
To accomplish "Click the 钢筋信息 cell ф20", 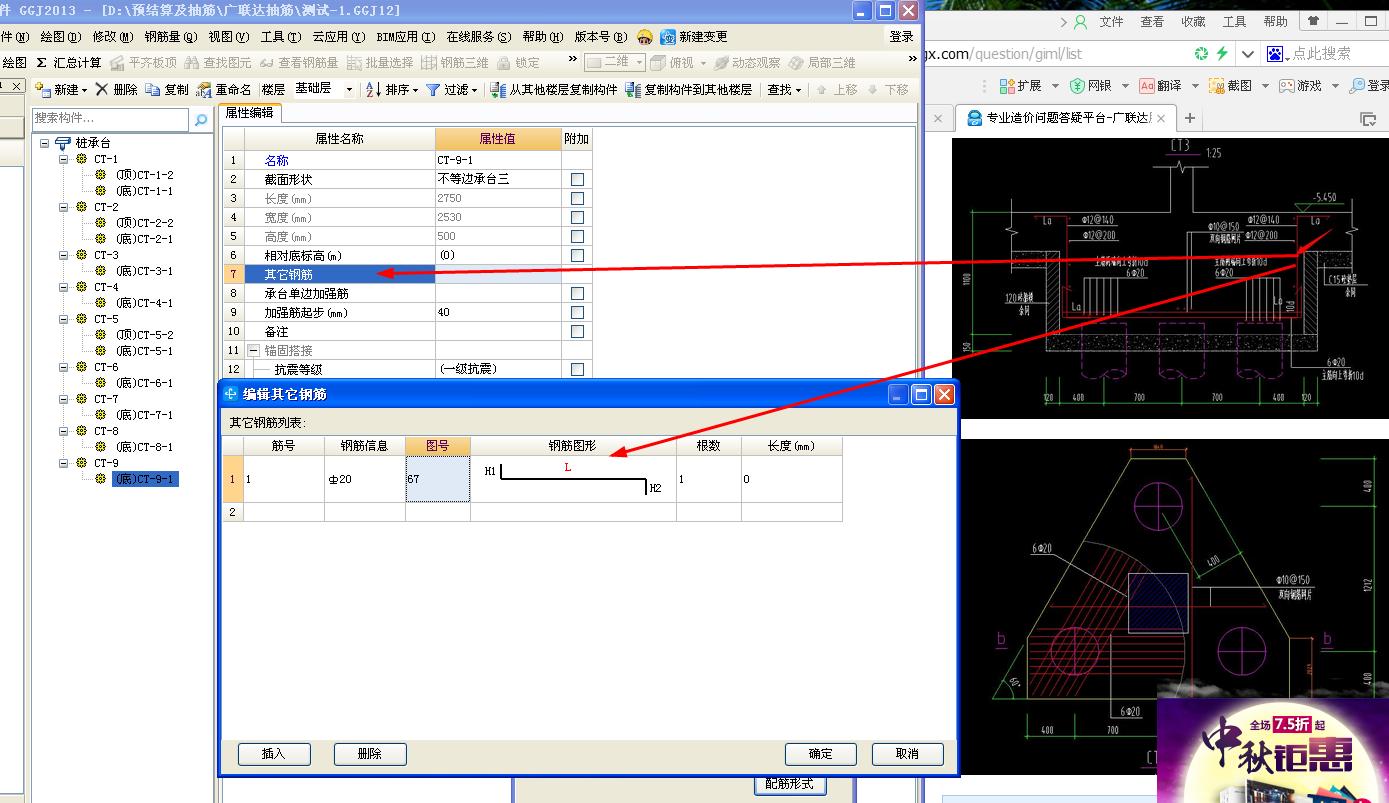I will (x=365, y=479).
